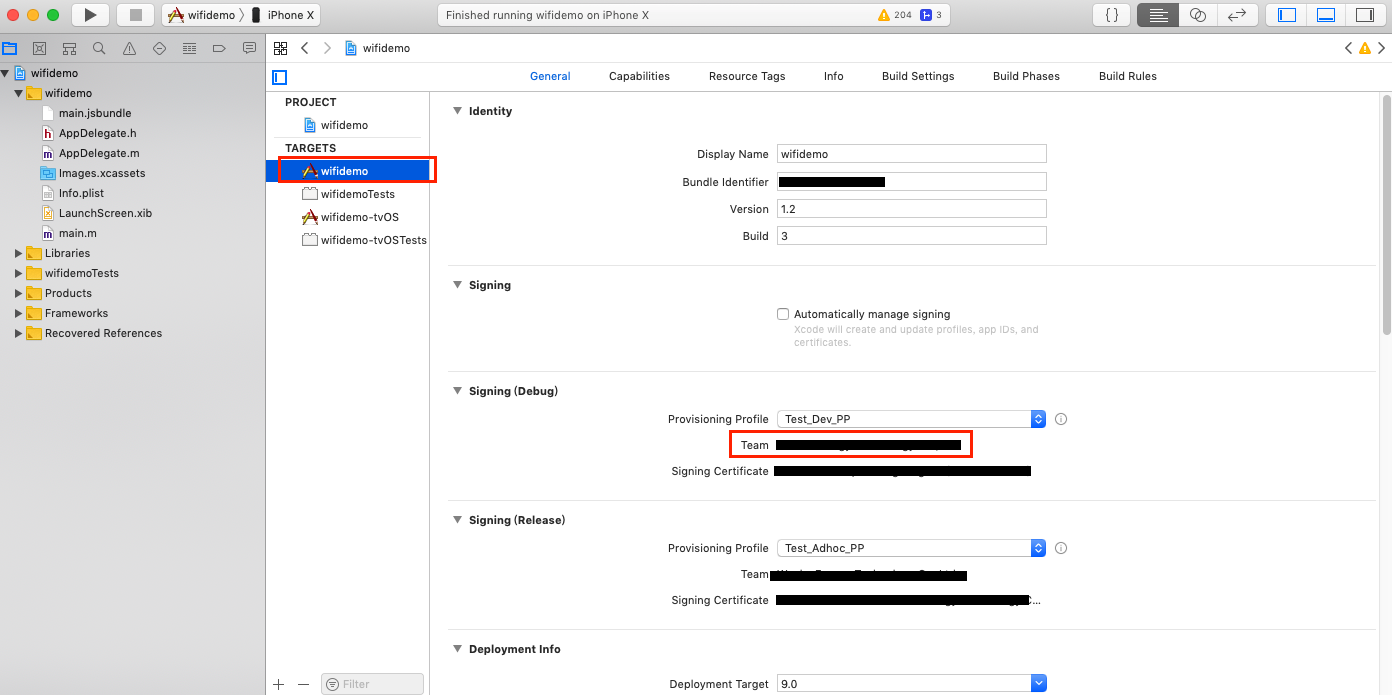Click the Version field showing 1.2
This screenshot has height=695, width=1392.
911,209
